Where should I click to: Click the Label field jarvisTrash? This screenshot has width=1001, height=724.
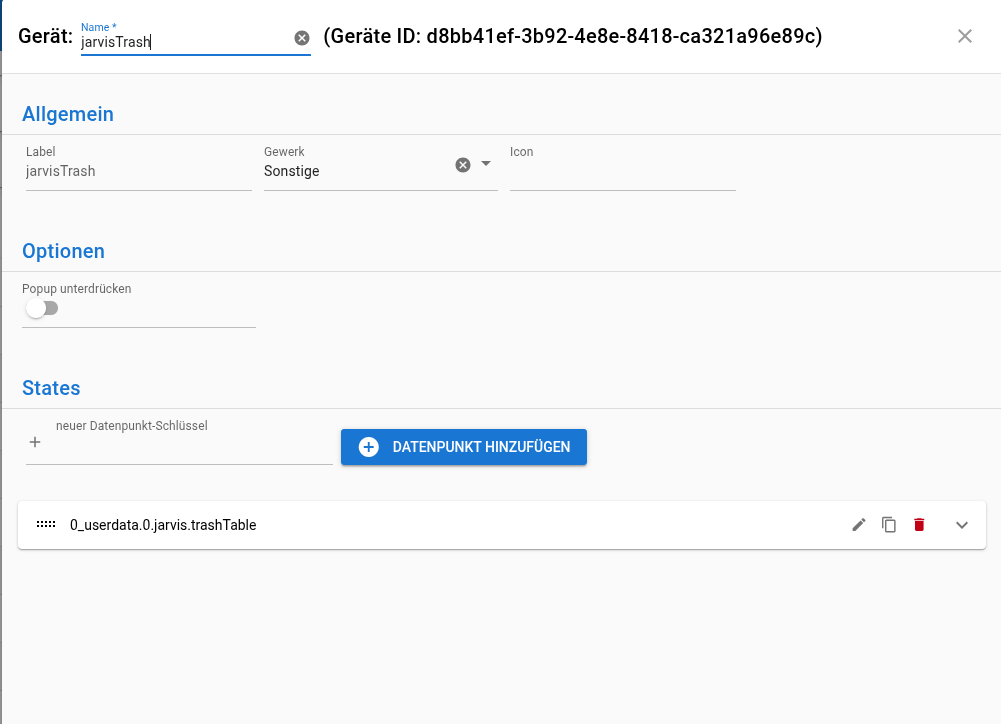(x=138, y=171)
